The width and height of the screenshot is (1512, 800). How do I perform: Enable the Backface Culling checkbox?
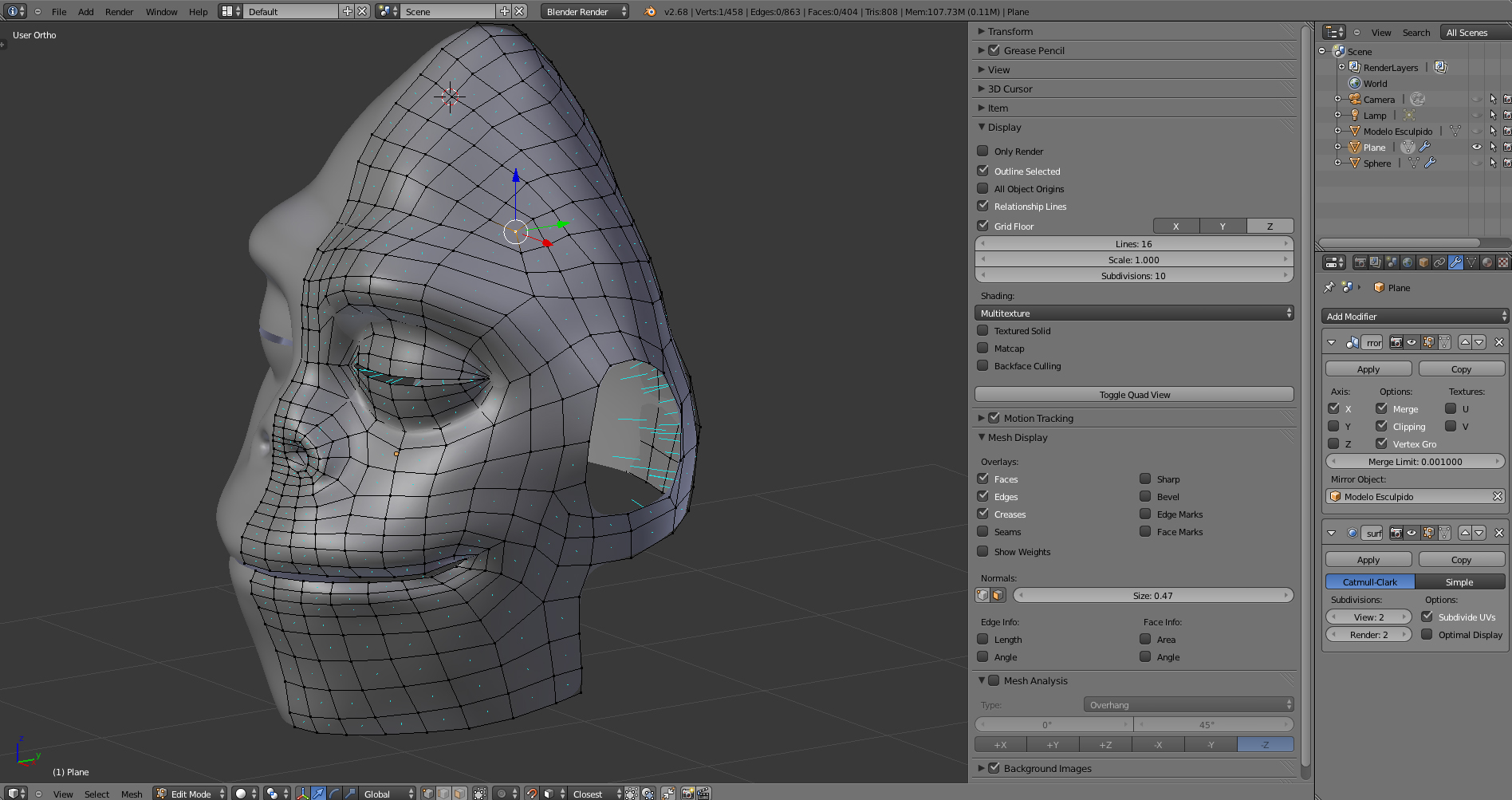983,365
